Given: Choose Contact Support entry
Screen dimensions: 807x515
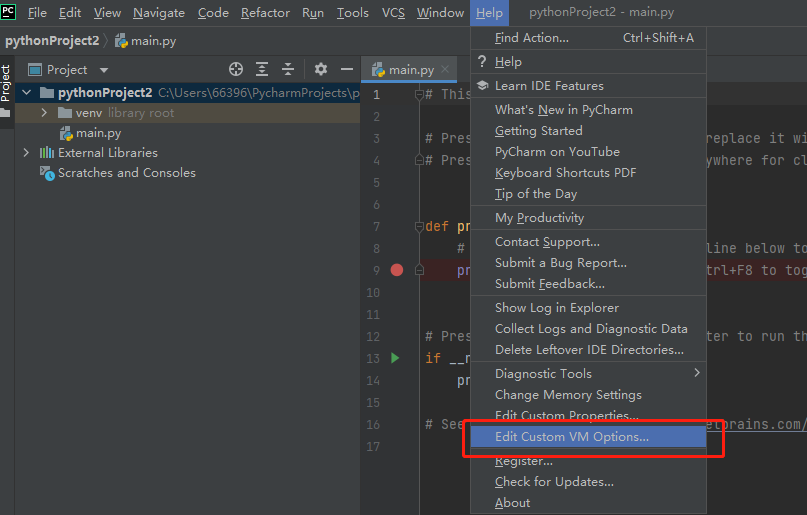Looking at the screenshot, I should (x=588, y=242).
